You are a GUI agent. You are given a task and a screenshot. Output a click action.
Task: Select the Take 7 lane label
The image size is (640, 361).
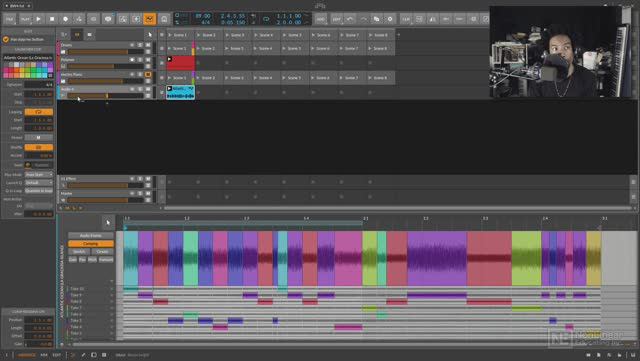tap(76, 308)
